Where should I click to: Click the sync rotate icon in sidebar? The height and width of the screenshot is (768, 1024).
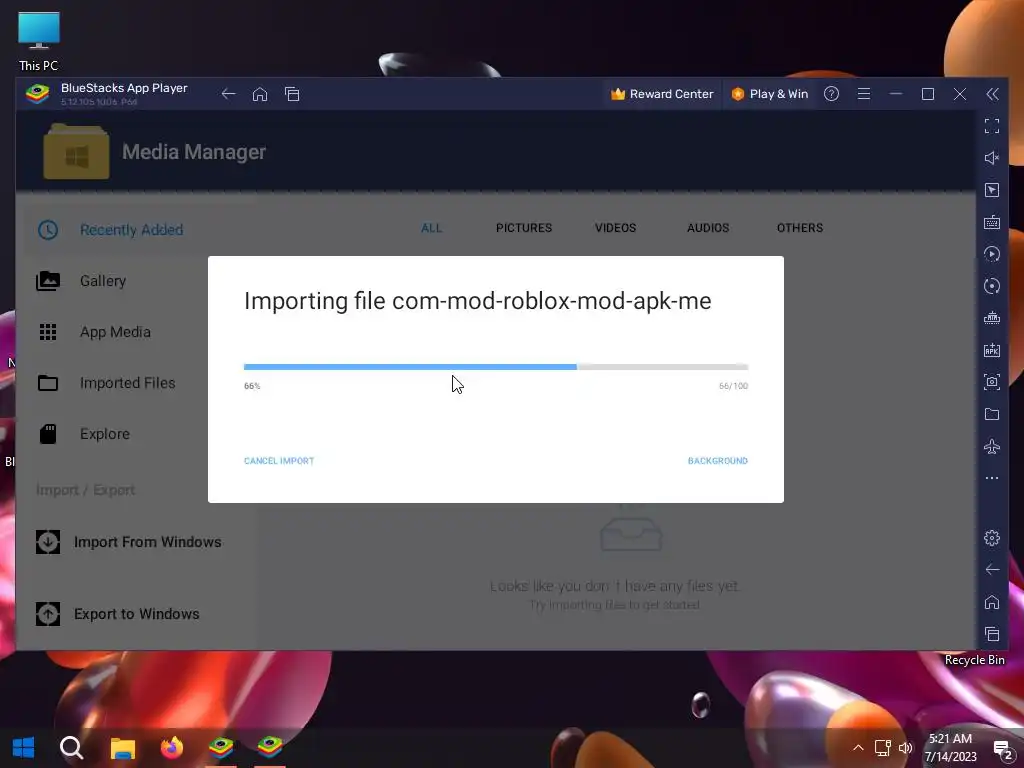point(992,286)
